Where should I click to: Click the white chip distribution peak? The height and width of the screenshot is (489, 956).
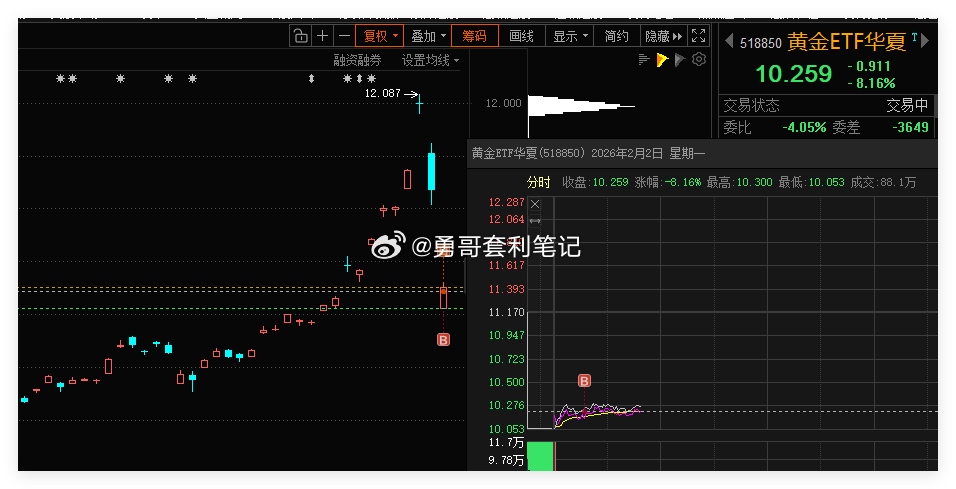coord(580,106)
